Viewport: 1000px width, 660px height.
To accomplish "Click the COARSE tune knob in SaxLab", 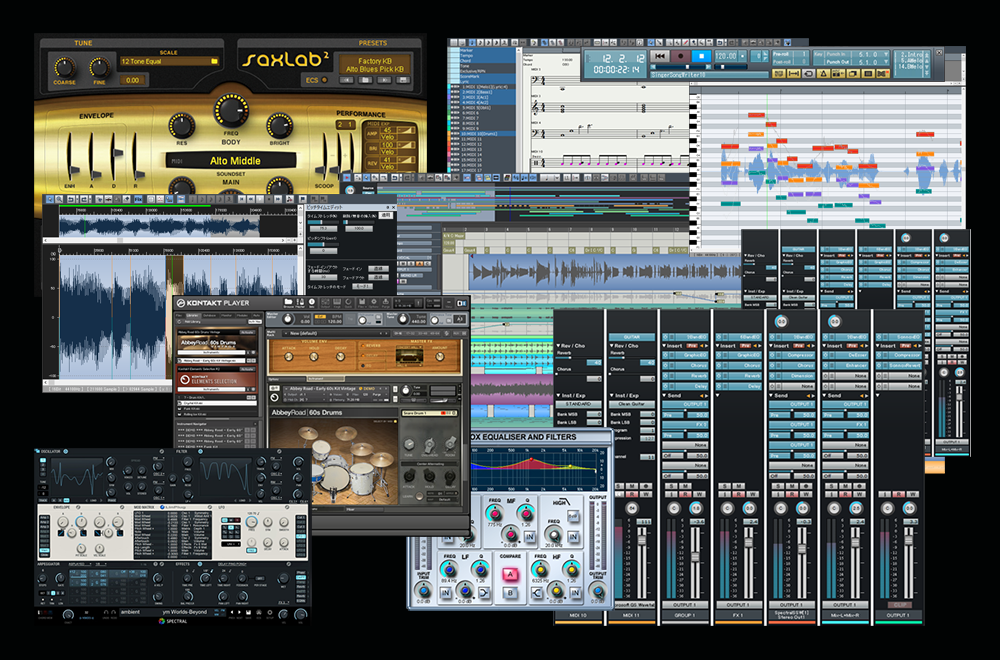I will [x=64, y=67].
